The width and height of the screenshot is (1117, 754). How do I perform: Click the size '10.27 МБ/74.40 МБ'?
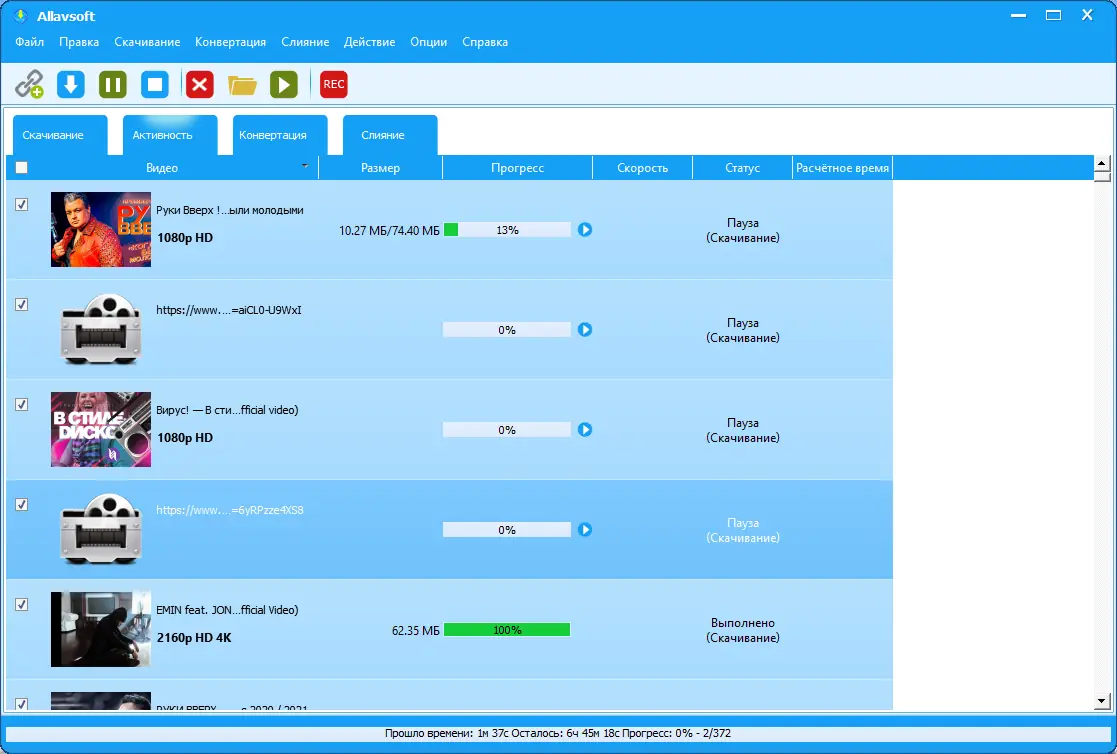[389, 230]
